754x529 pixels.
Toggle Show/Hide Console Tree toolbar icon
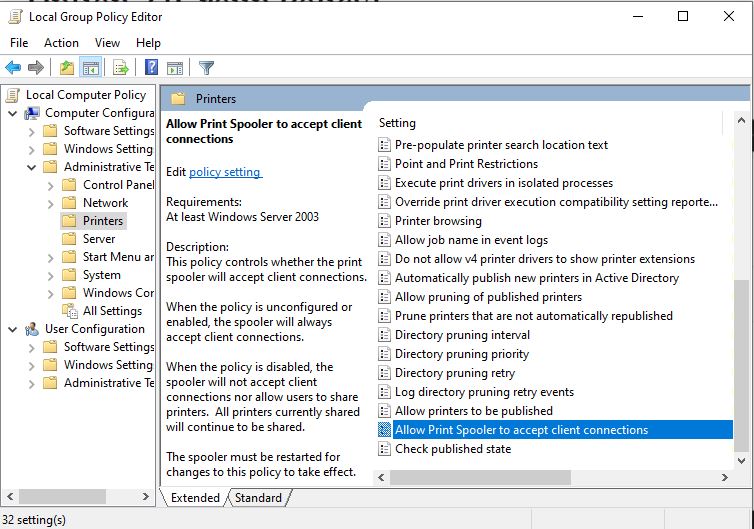pyautogui.click(x=91, y=68)
